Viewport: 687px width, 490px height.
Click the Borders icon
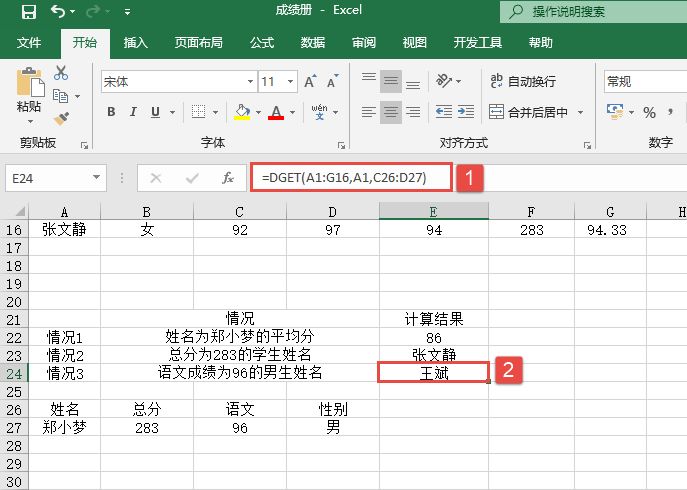coord(198,112)
